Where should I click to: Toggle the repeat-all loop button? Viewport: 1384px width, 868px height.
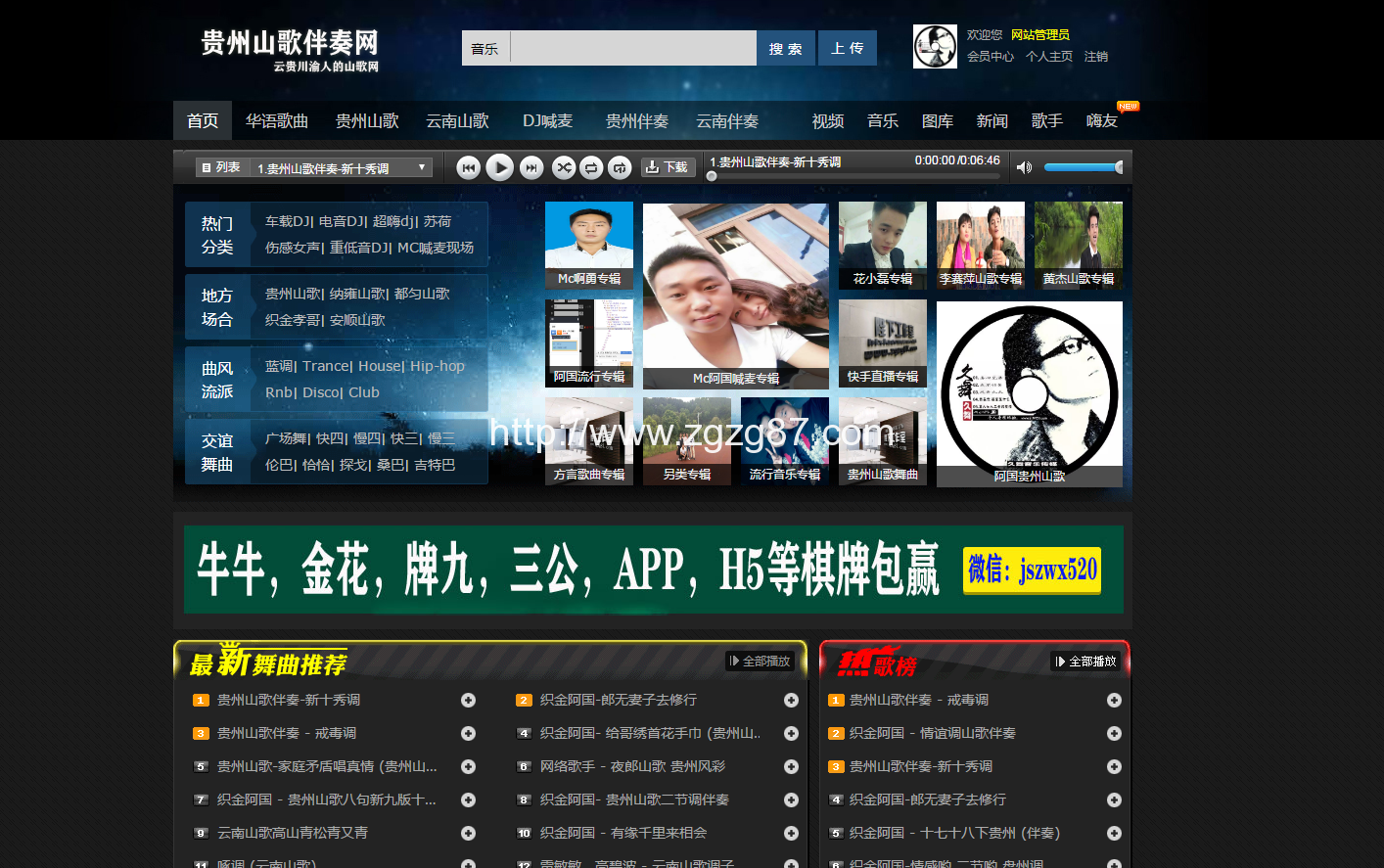click(x=591, y=168)
